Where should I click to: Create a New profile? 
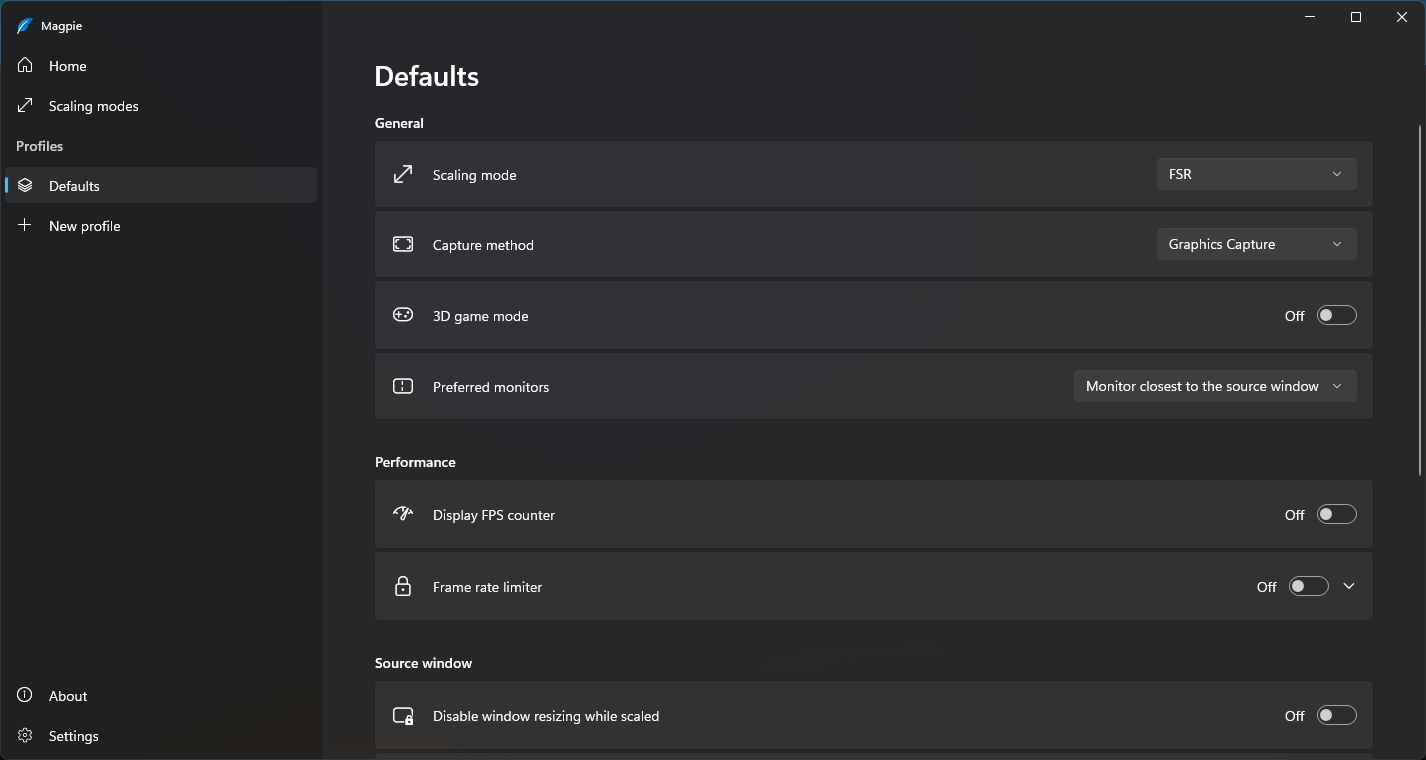click(x=84, y=226)
